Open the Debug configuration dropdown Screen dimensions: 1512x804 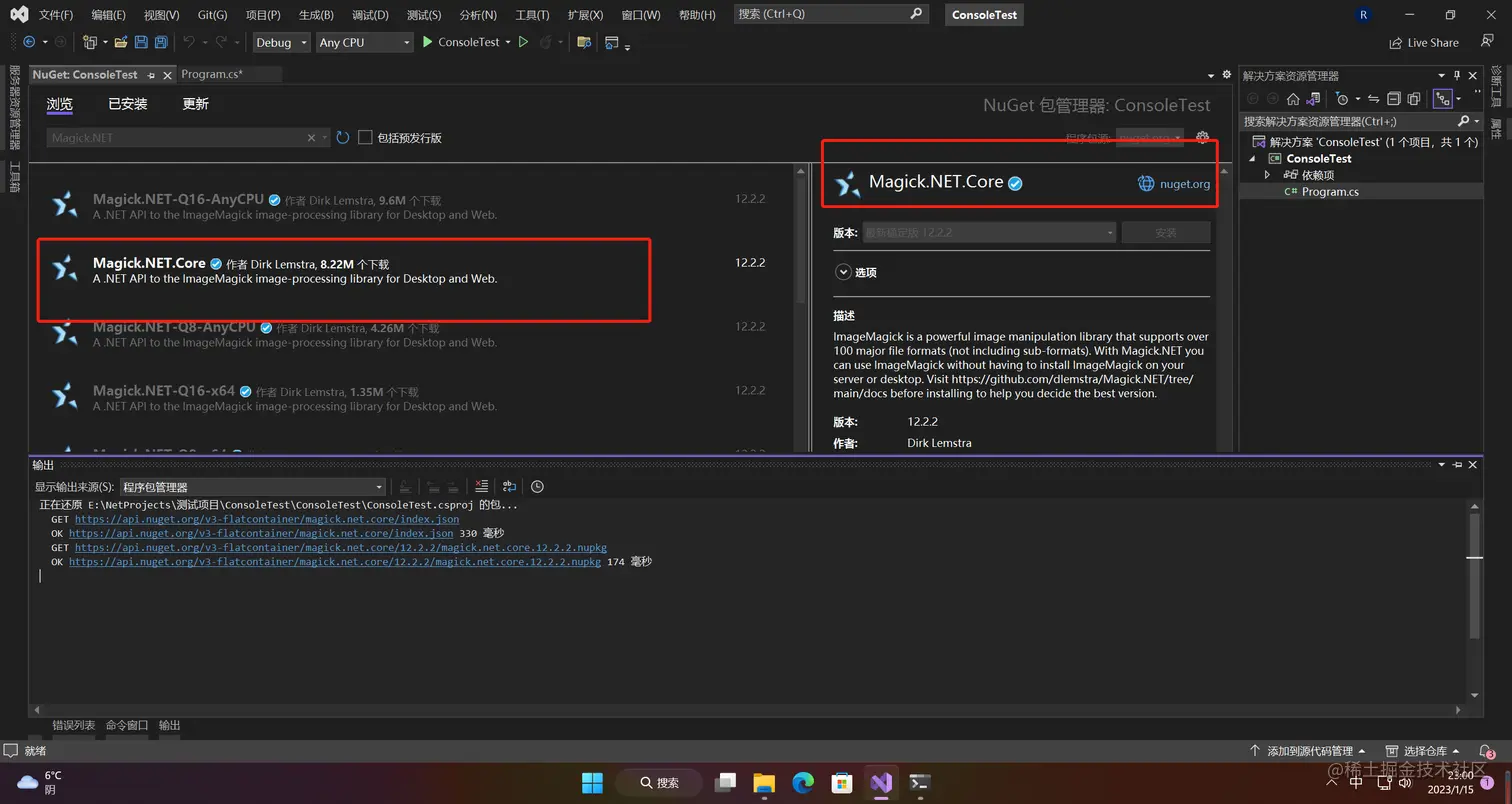tap(281, 42)
